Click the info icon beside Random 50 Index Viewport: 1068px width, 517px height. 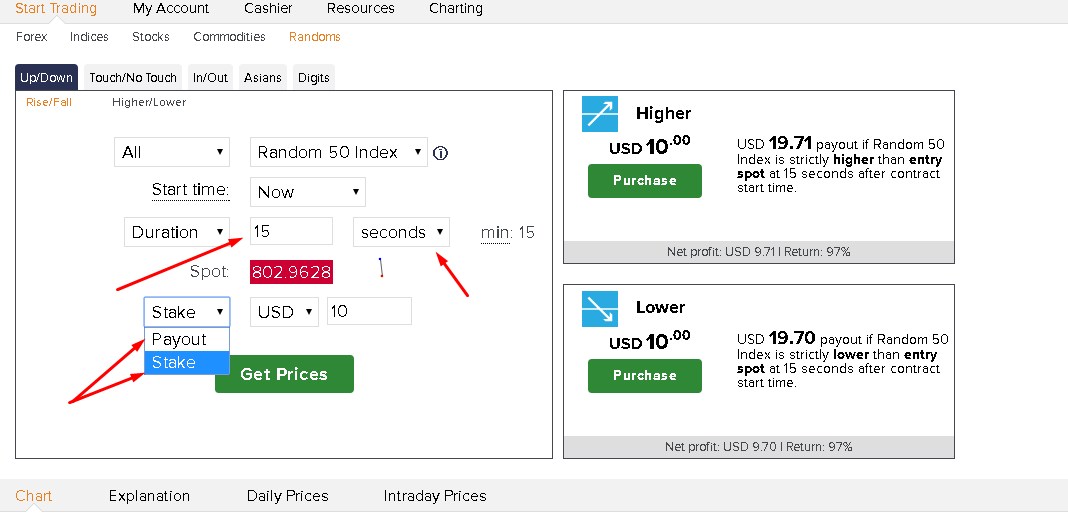click(440, 153)
